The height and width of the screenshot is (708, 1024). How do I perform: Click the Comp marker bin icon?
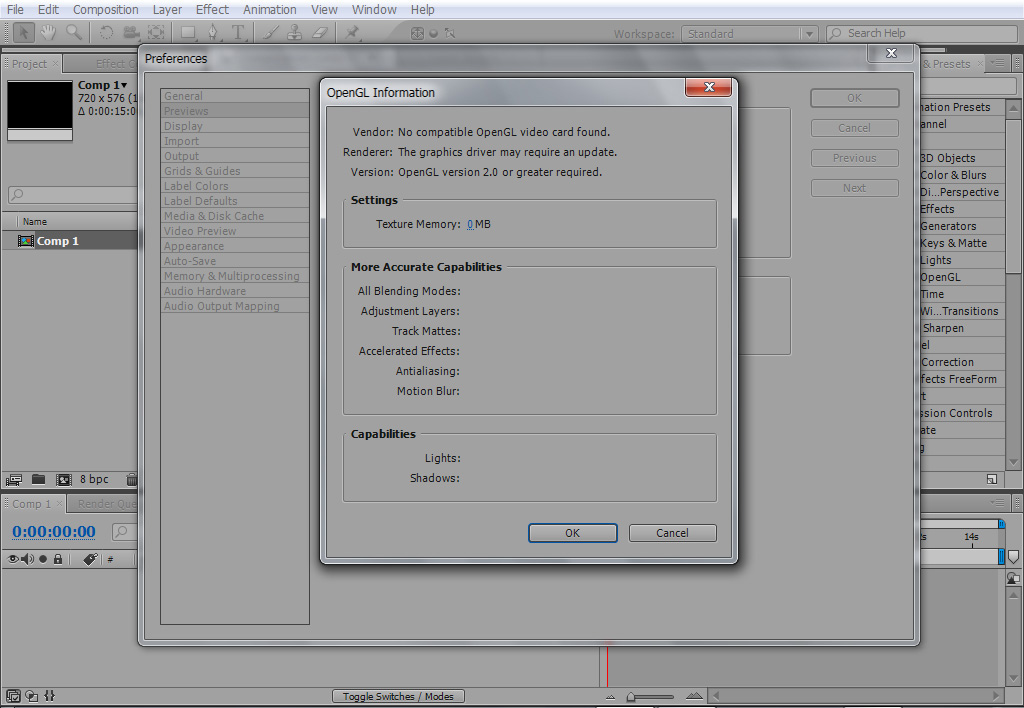click(1013, 557)
